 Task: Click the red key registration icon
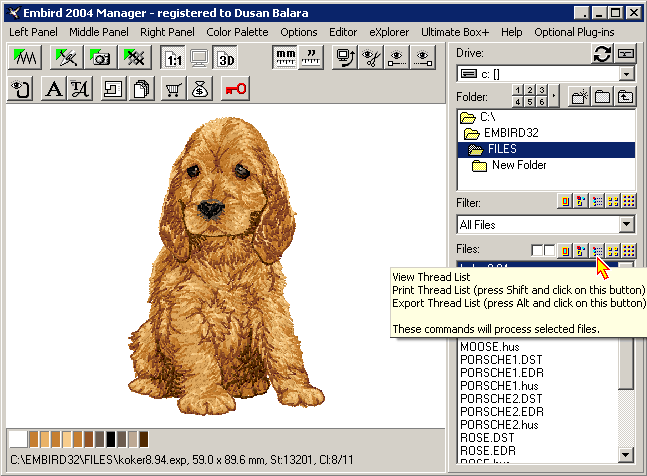236,89
